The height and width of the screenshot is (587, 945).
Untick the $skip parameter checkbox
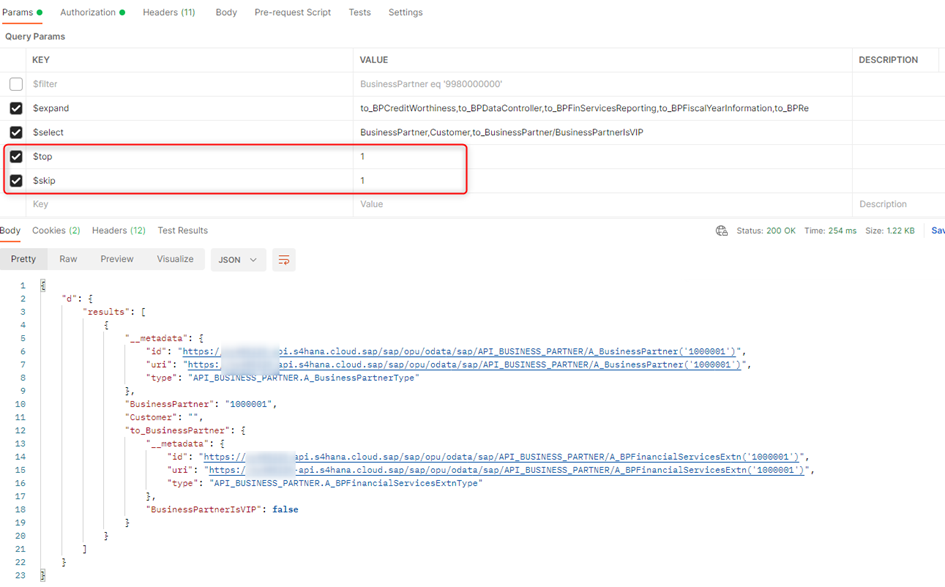click(x=16, y=181)
